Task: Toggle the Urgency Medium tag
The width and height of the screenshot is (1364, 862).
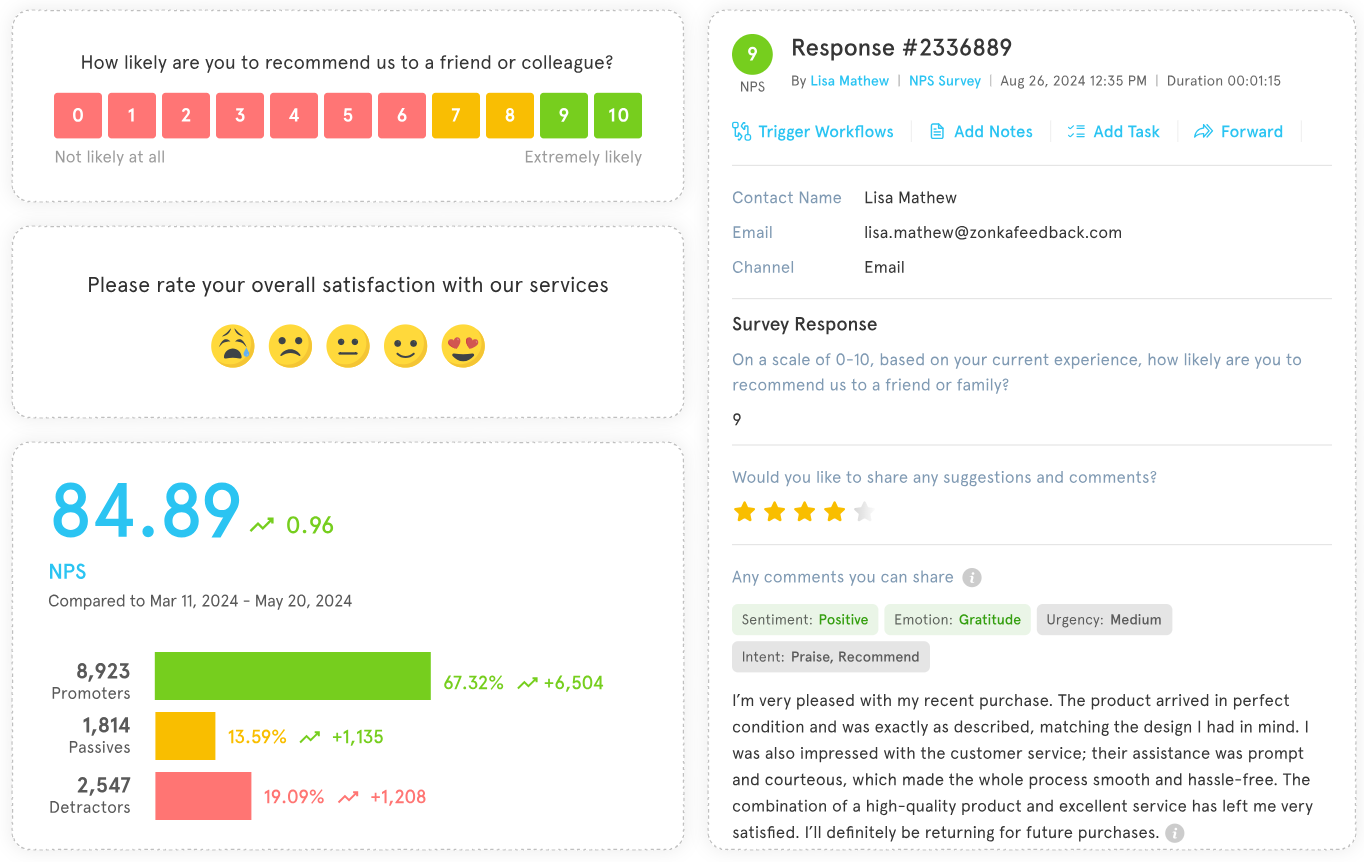Action: pyautogui.click(x=1104, y=619)
